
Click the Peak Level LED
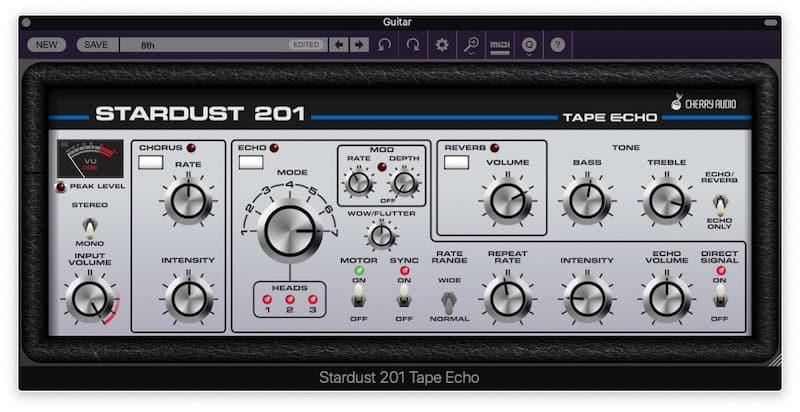61,187
